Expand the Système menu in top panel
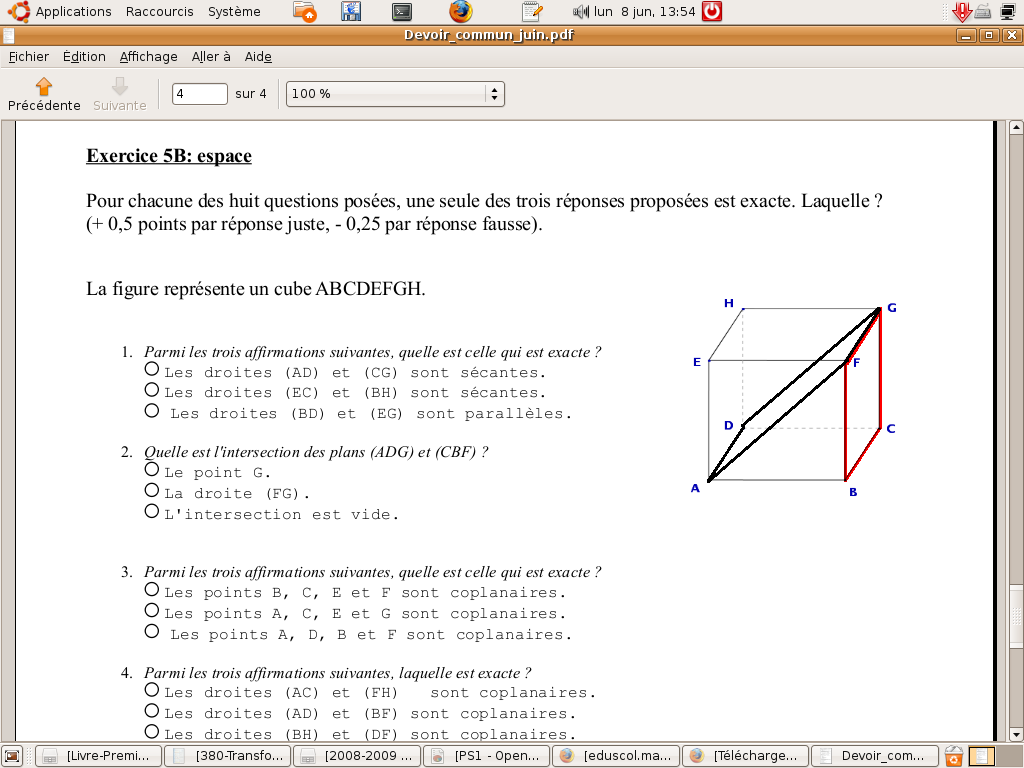This screenshot has height=768, width=1024. tap(234, 12)
